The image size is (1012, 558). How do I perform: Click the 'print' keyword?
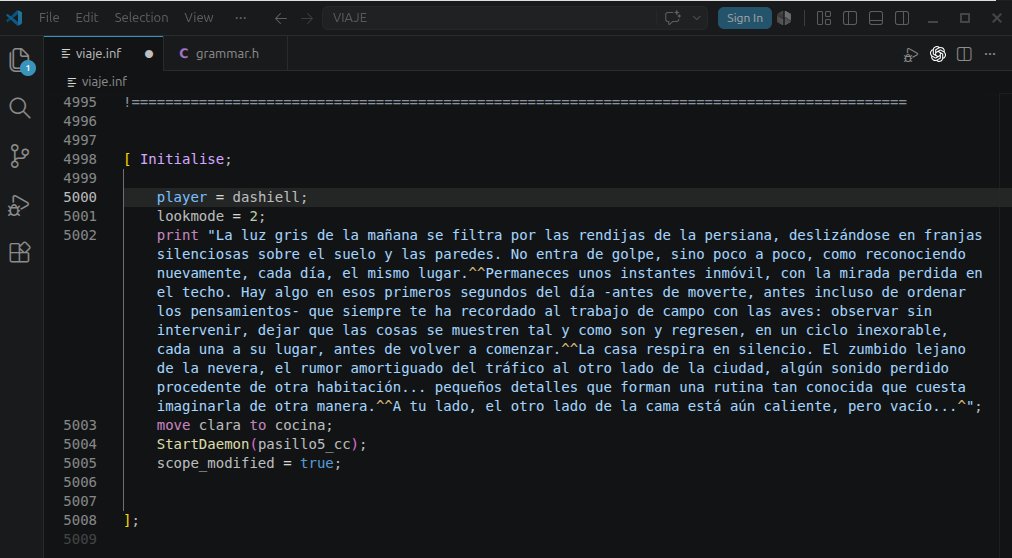[177, 235]
